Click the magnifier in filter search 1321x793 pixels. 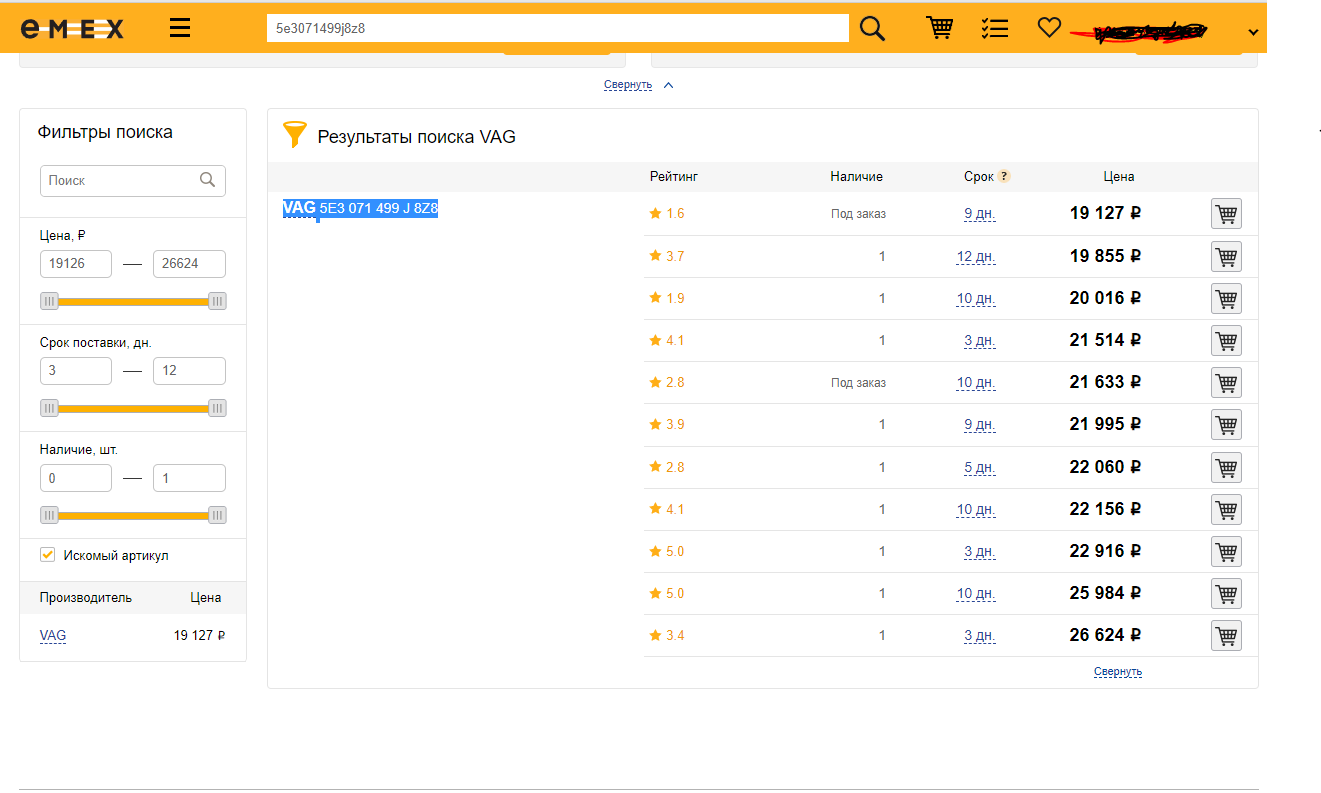click(x=208, y=180)
